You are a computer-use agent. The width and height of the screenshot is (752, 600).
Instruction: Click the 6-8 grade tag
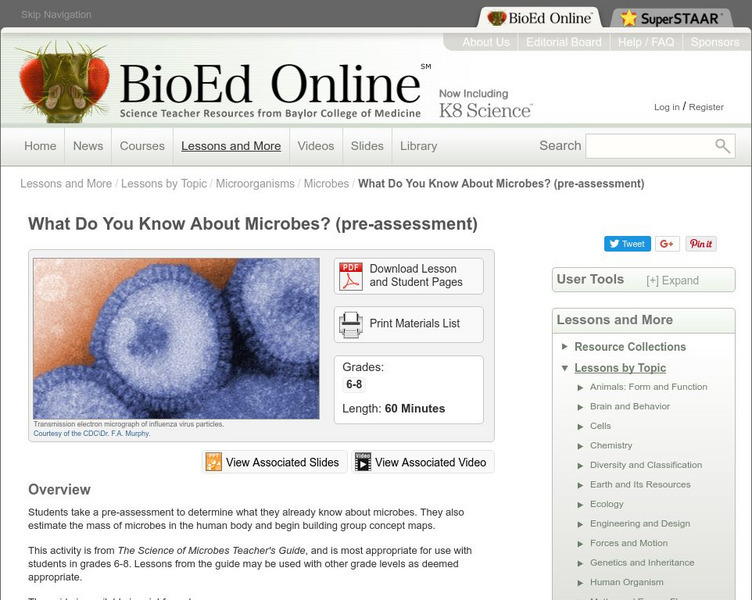(x=354, y=384)
